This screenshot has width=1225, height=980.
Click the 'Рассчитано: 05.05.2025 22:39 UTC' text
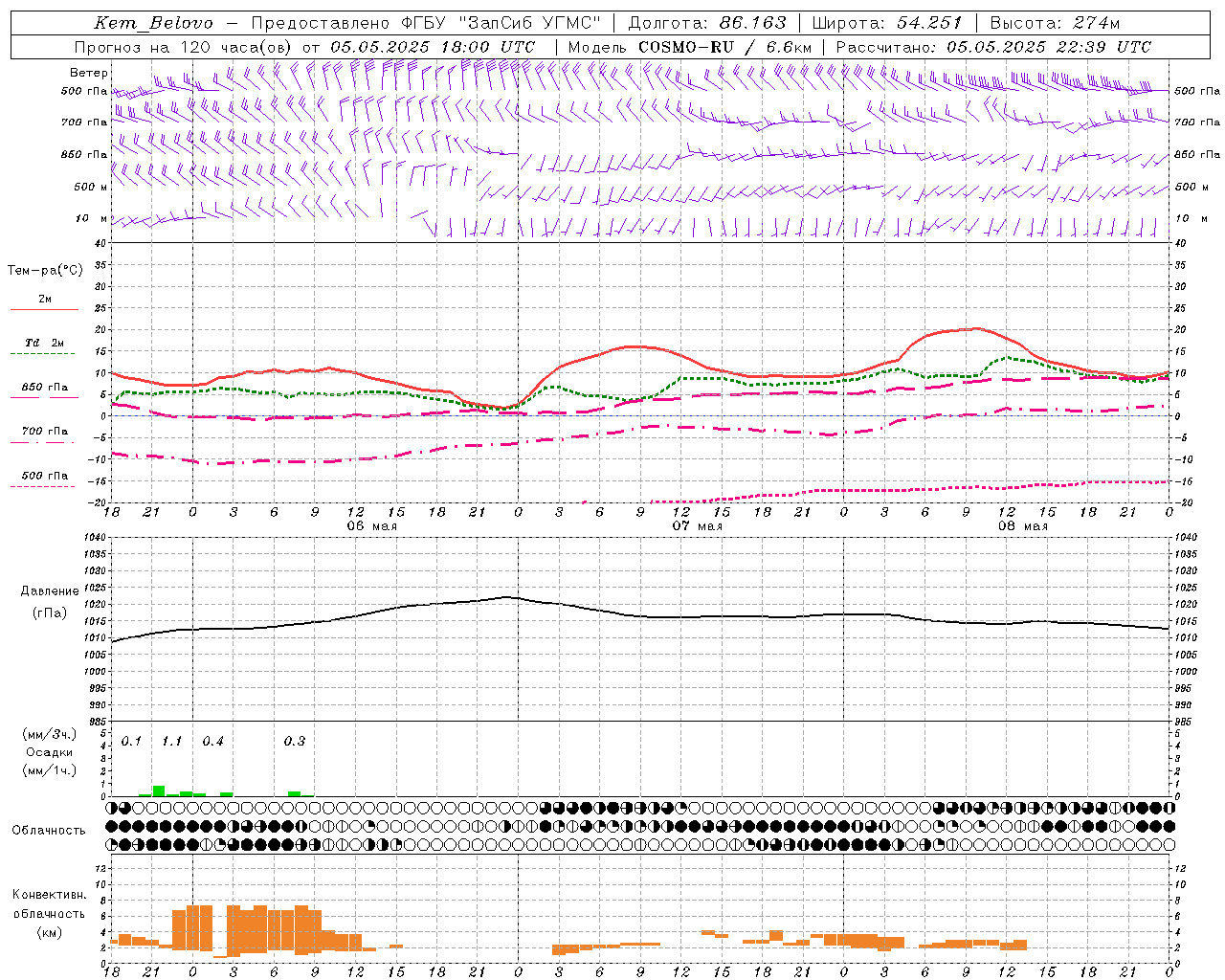(x=993, y=47)
